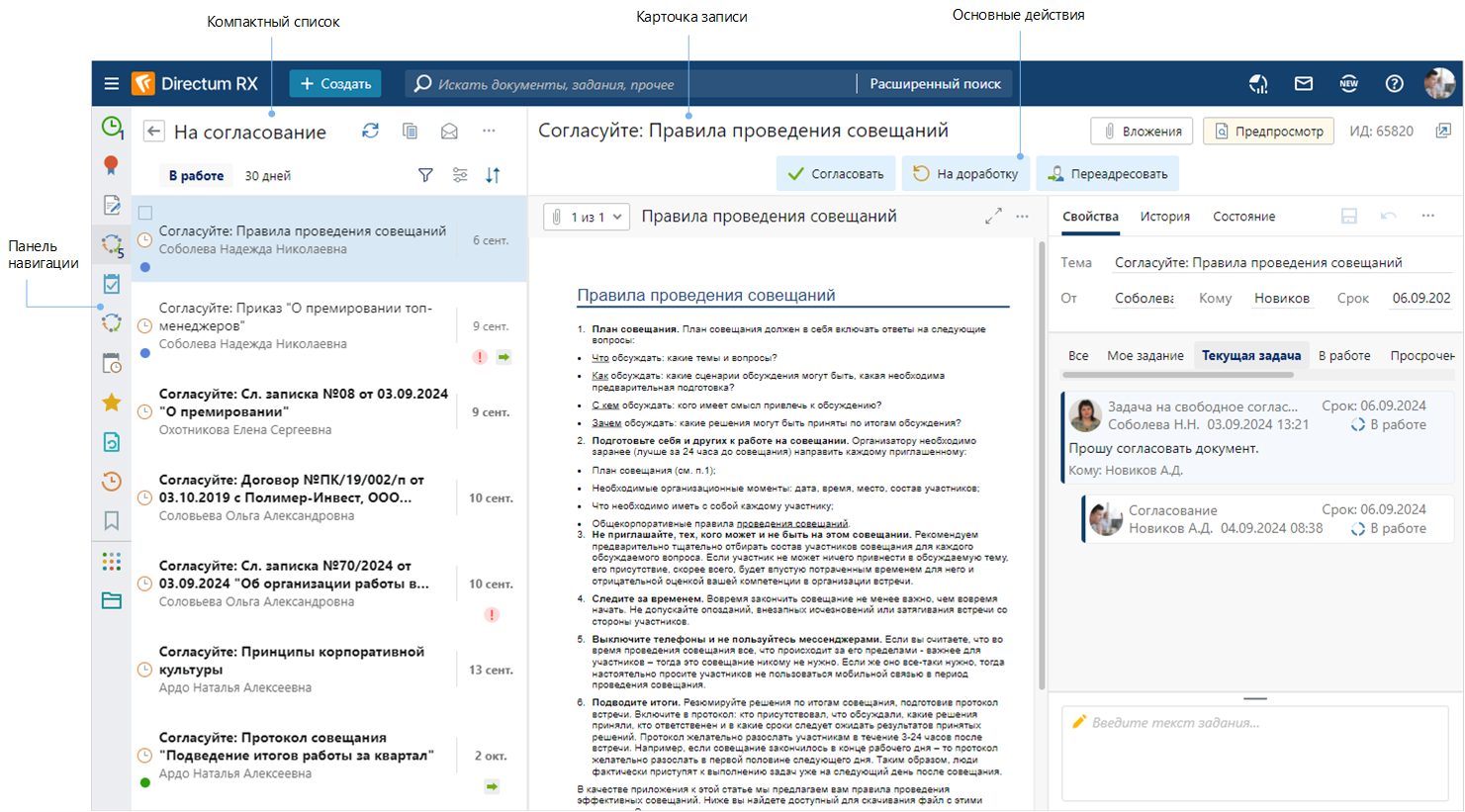Open the mail envelope icon in header
Image resolution: width=1465 pixels, height=812 pixels.
1304,84
